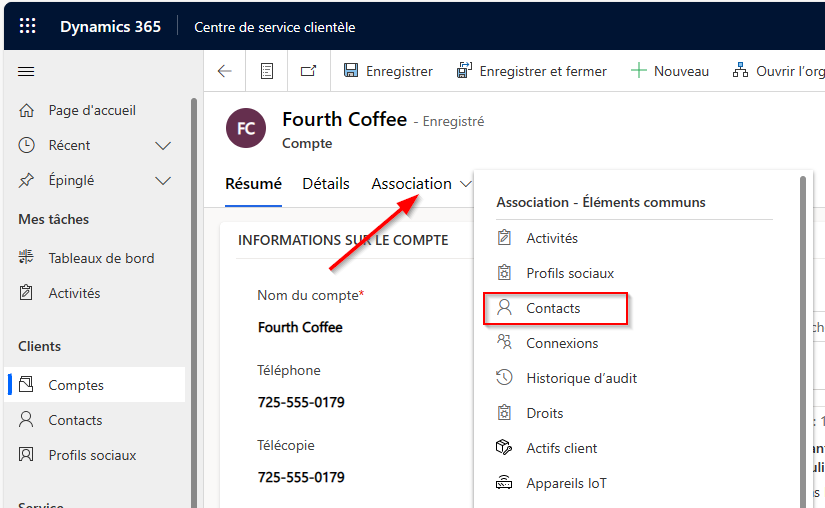The height and width of the screenshot is (508, 825).
Task: Click the sidebar Contacts person icon
Action: point(26,419)
